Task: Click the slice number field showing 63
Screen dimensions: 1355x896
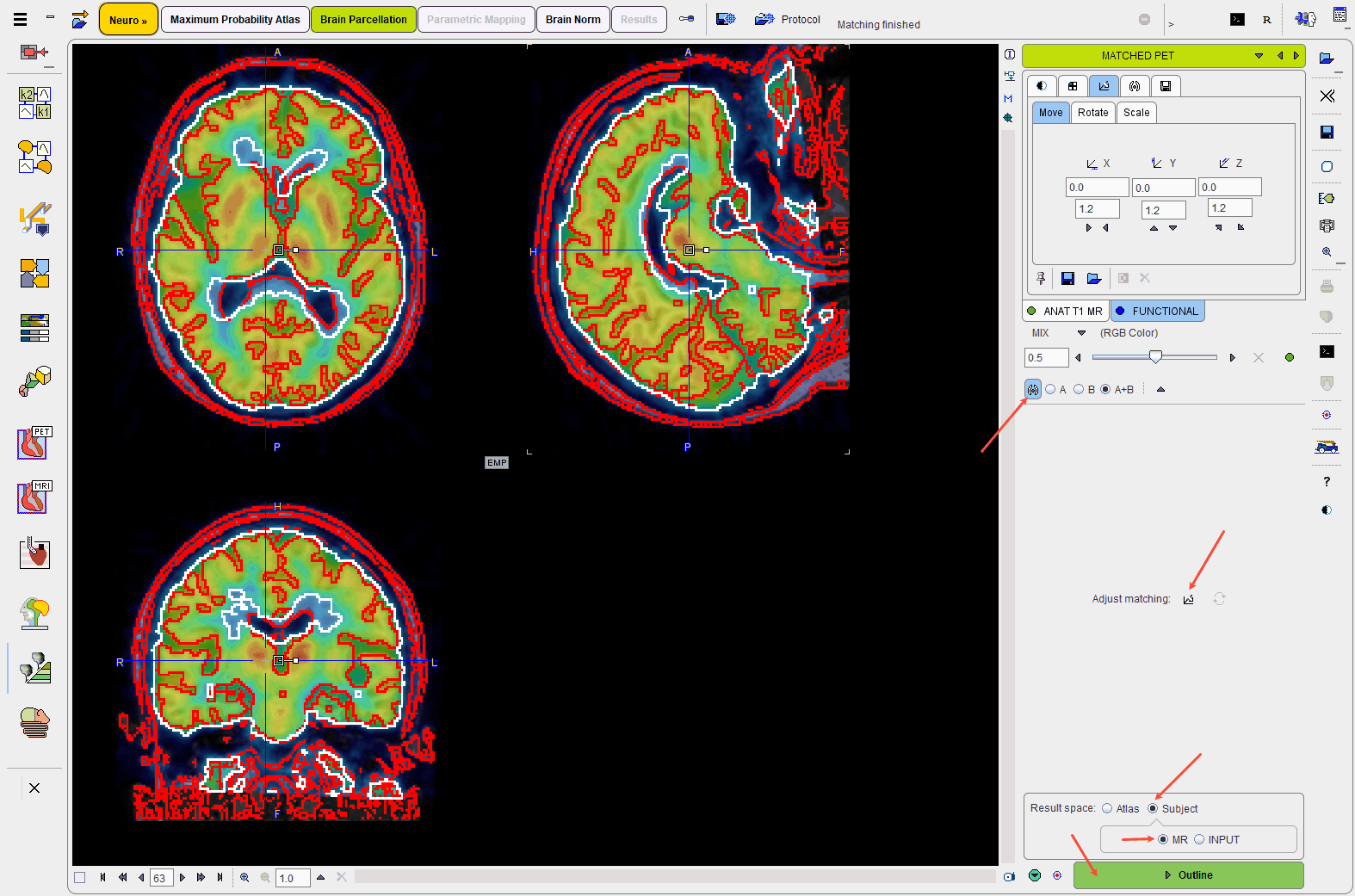Action: pyautogui.click(x=162, y=878)
